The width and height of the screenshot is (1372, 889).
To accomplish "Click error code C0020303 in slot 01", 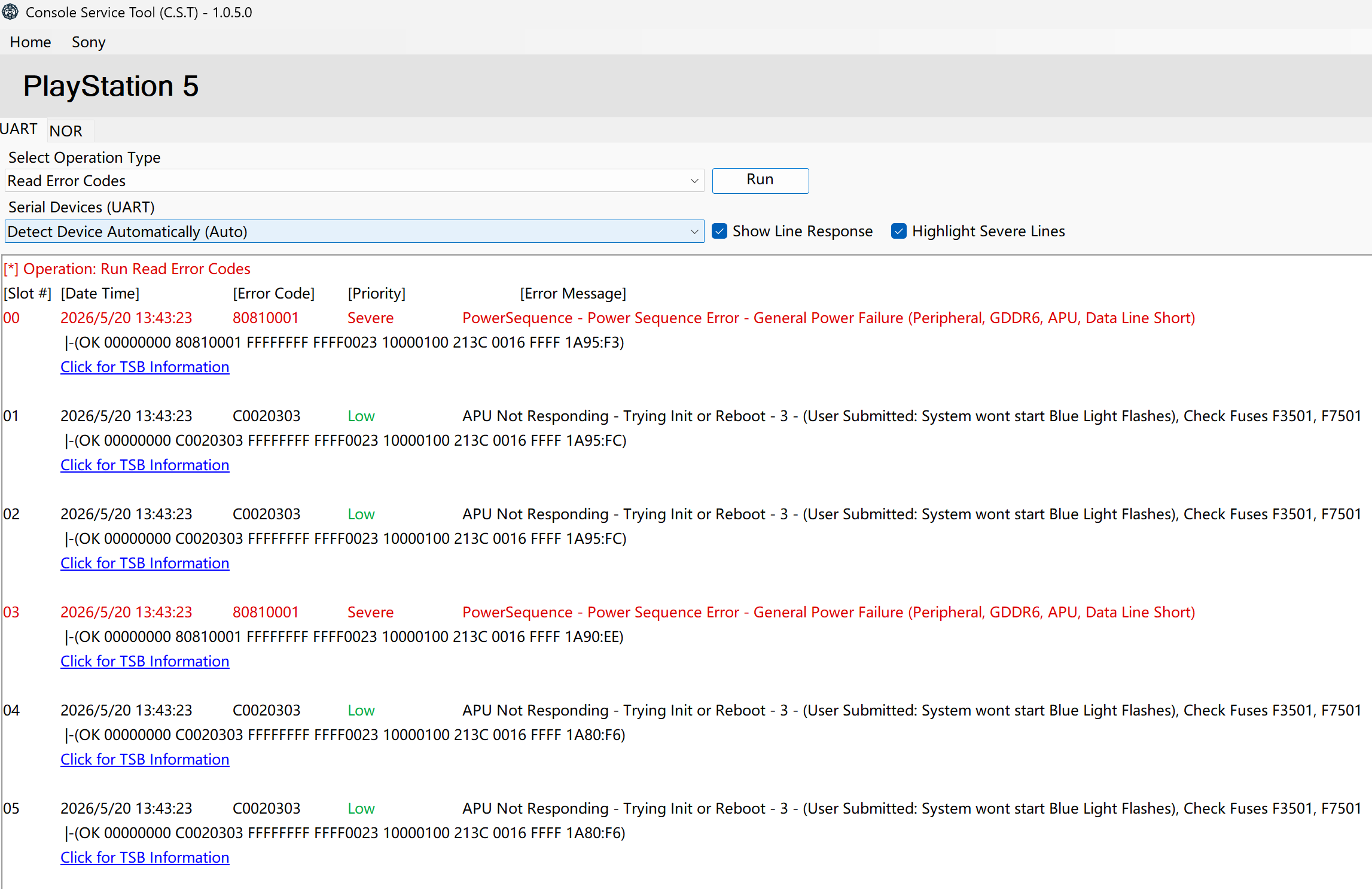I will [266, 416].
